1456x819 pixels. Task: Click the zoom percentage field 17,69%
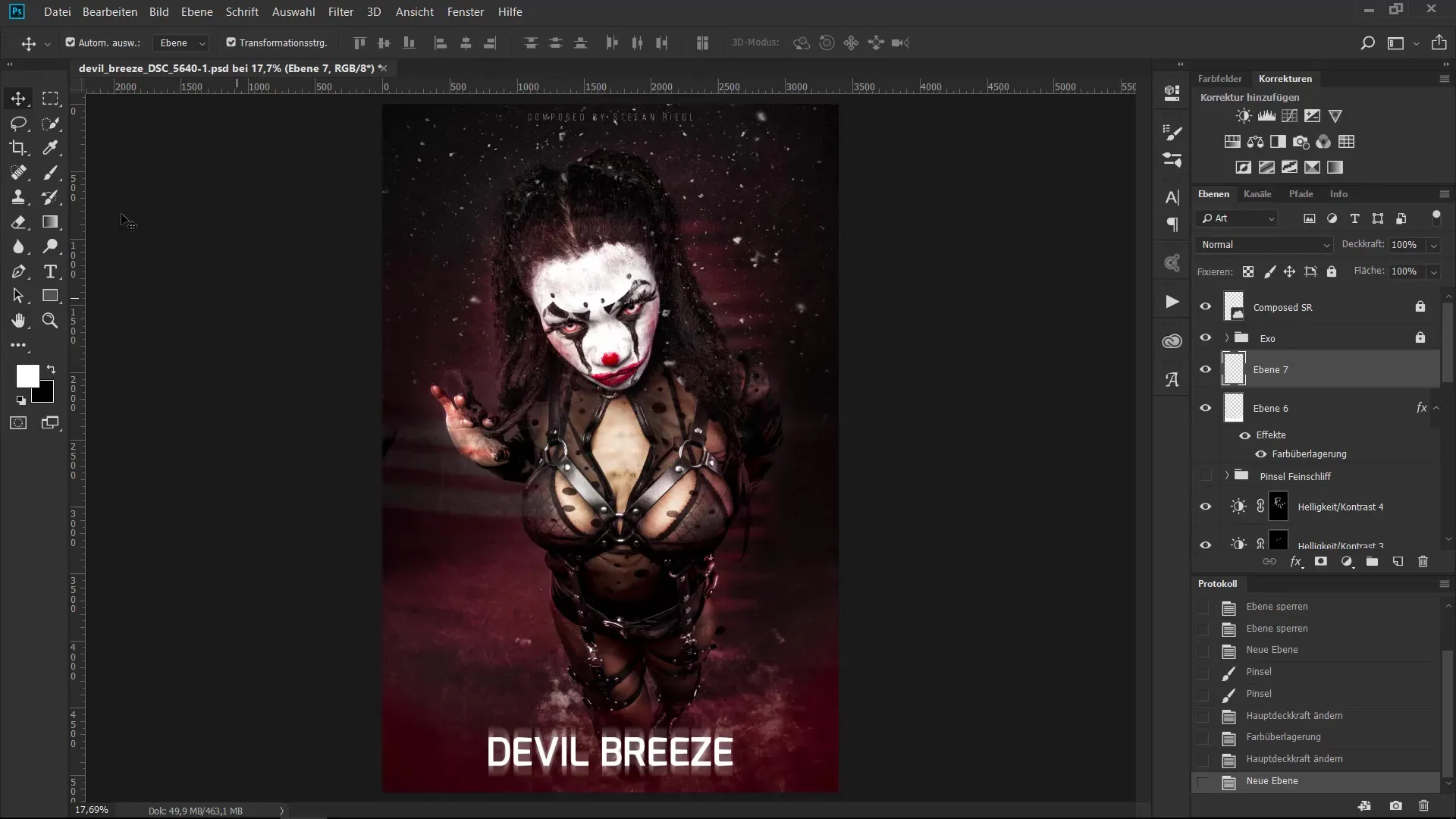coord(92,810)
